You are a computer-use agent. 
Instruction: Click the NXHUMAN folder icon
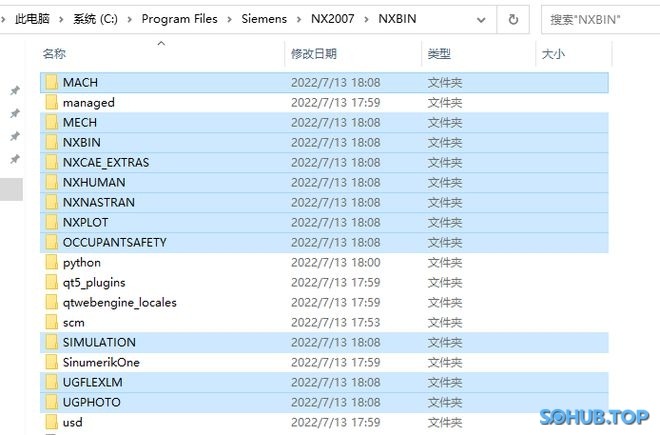click(51, 182)
